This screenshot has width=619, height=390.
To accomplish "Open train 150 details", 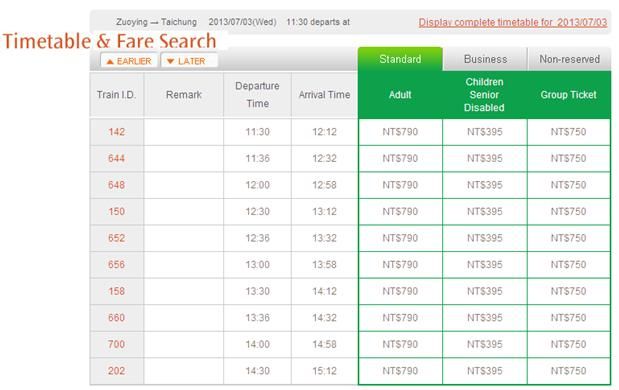I will [x=116, y=212].
